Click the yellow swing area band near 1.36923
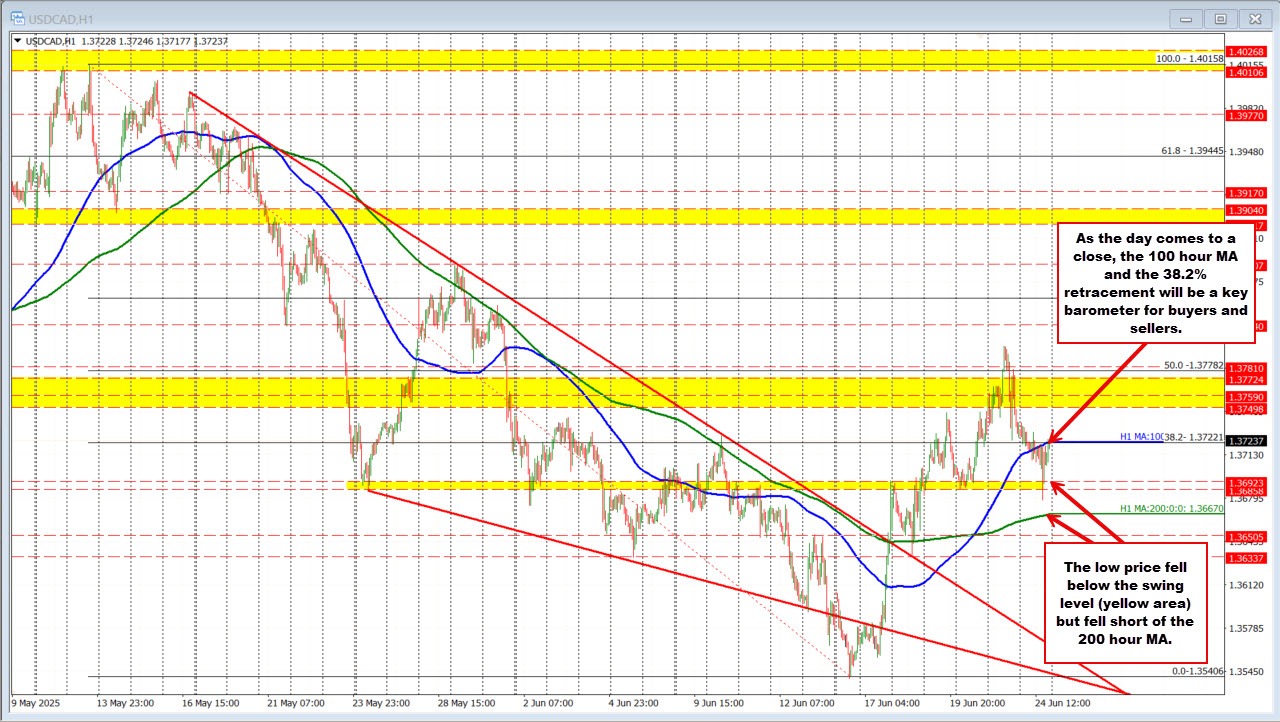Screen dimensions: 1280x722 pos(700,485)
